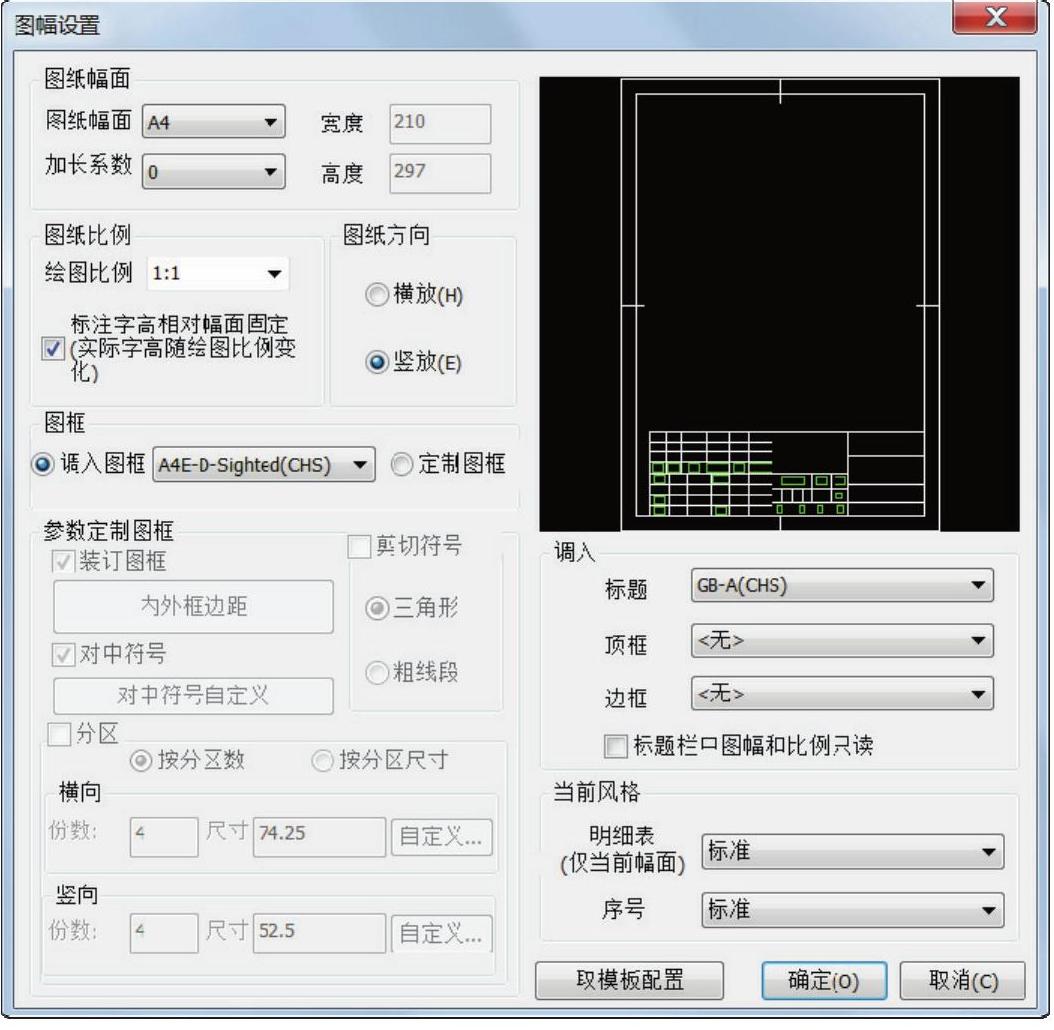Open the 顶框 dropdown
The height and width of the screenshot is (1030, 1054).
(842, 641)
